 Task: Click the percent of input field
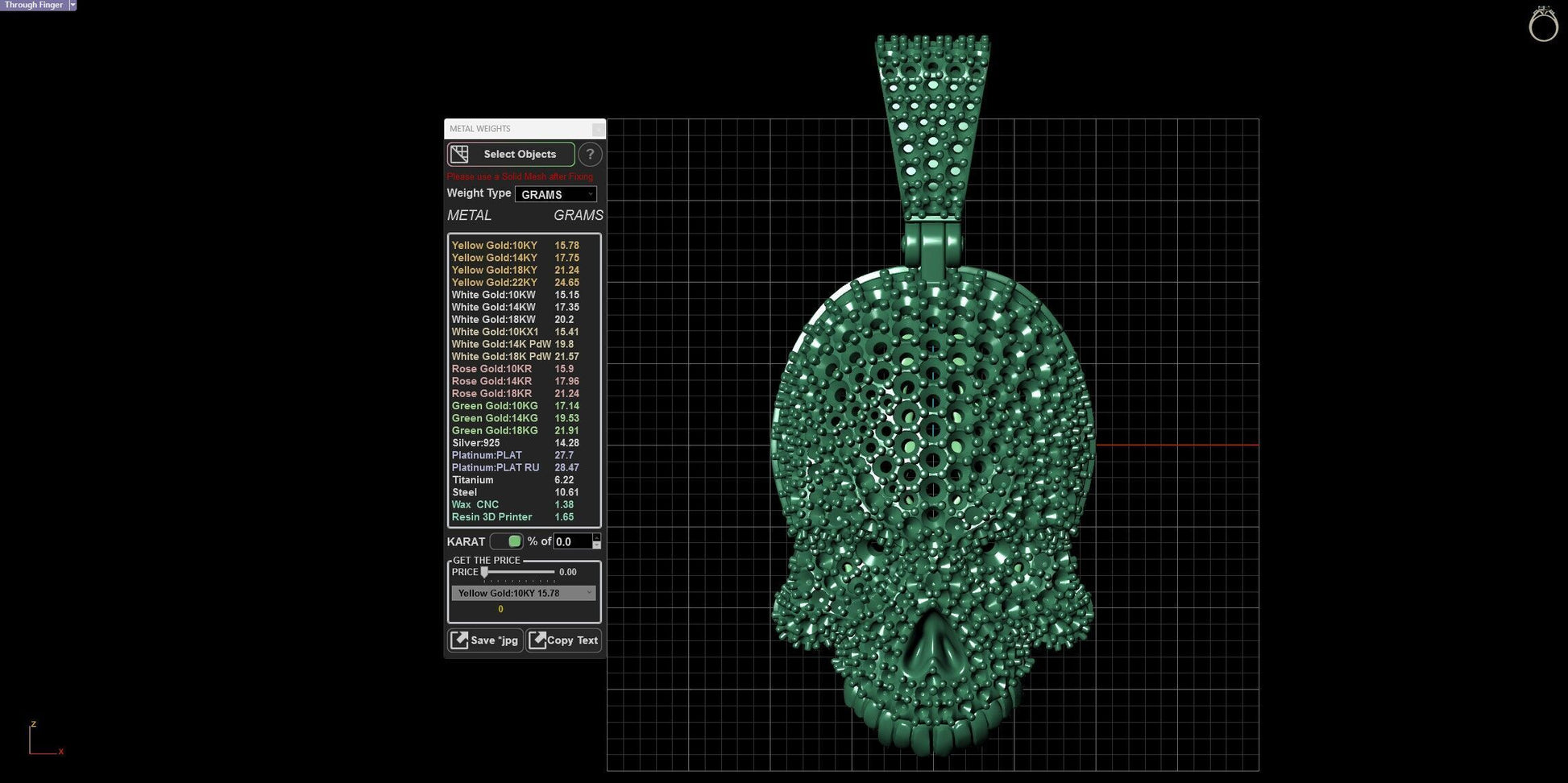[573, 541]
